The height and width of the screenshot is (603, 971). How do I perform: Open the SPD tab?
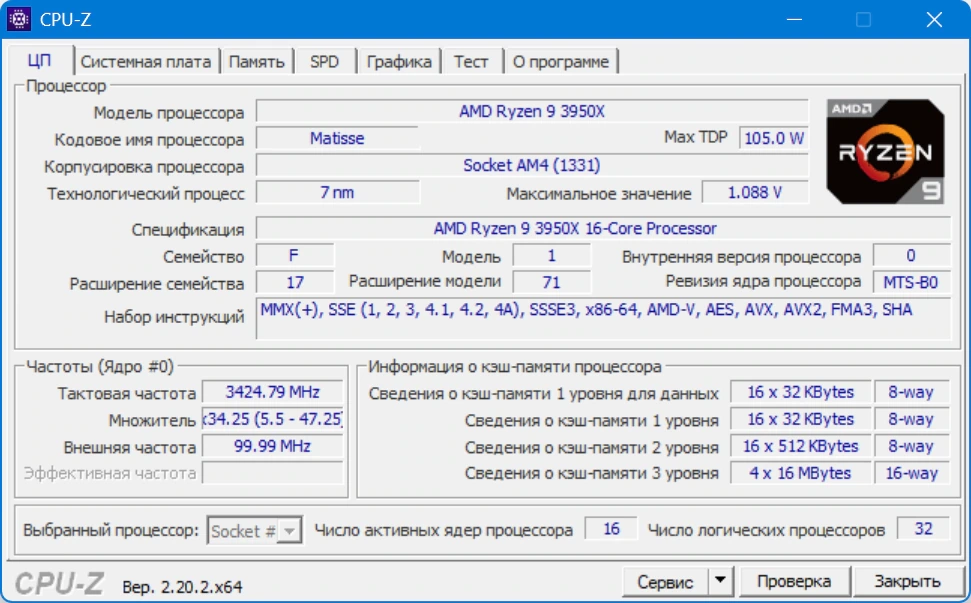pyautogui.click(x=324, y=62)
